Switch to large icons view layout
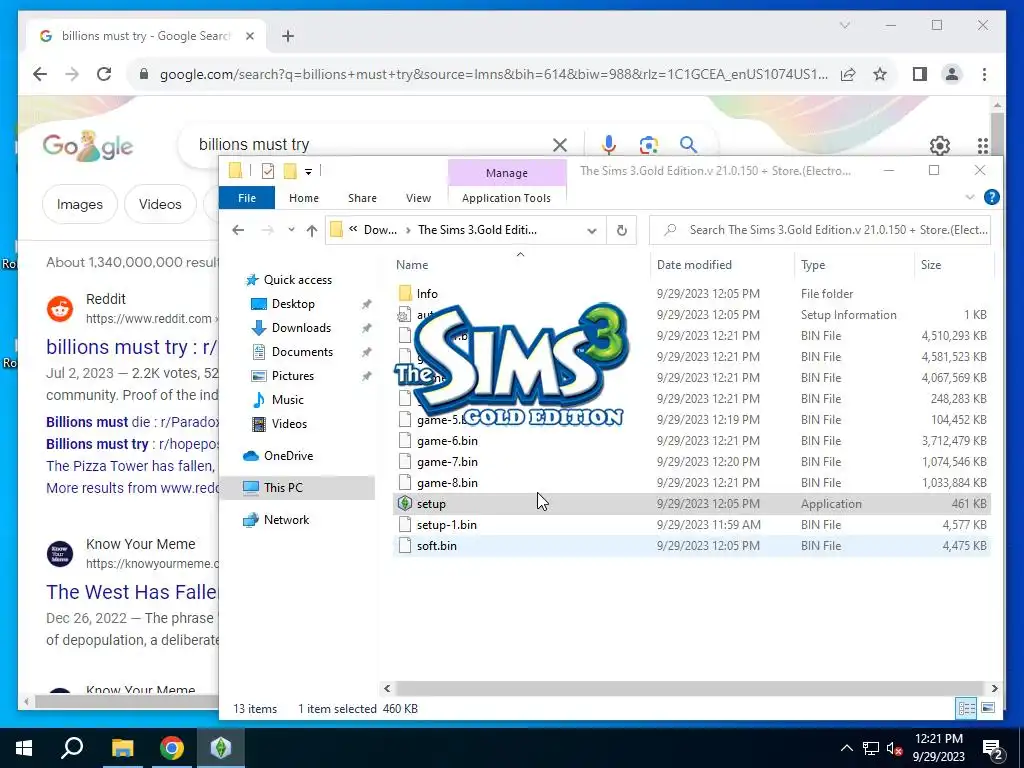Image resolution: width=1024 pixels, height=768 pixels. [988, 708]
